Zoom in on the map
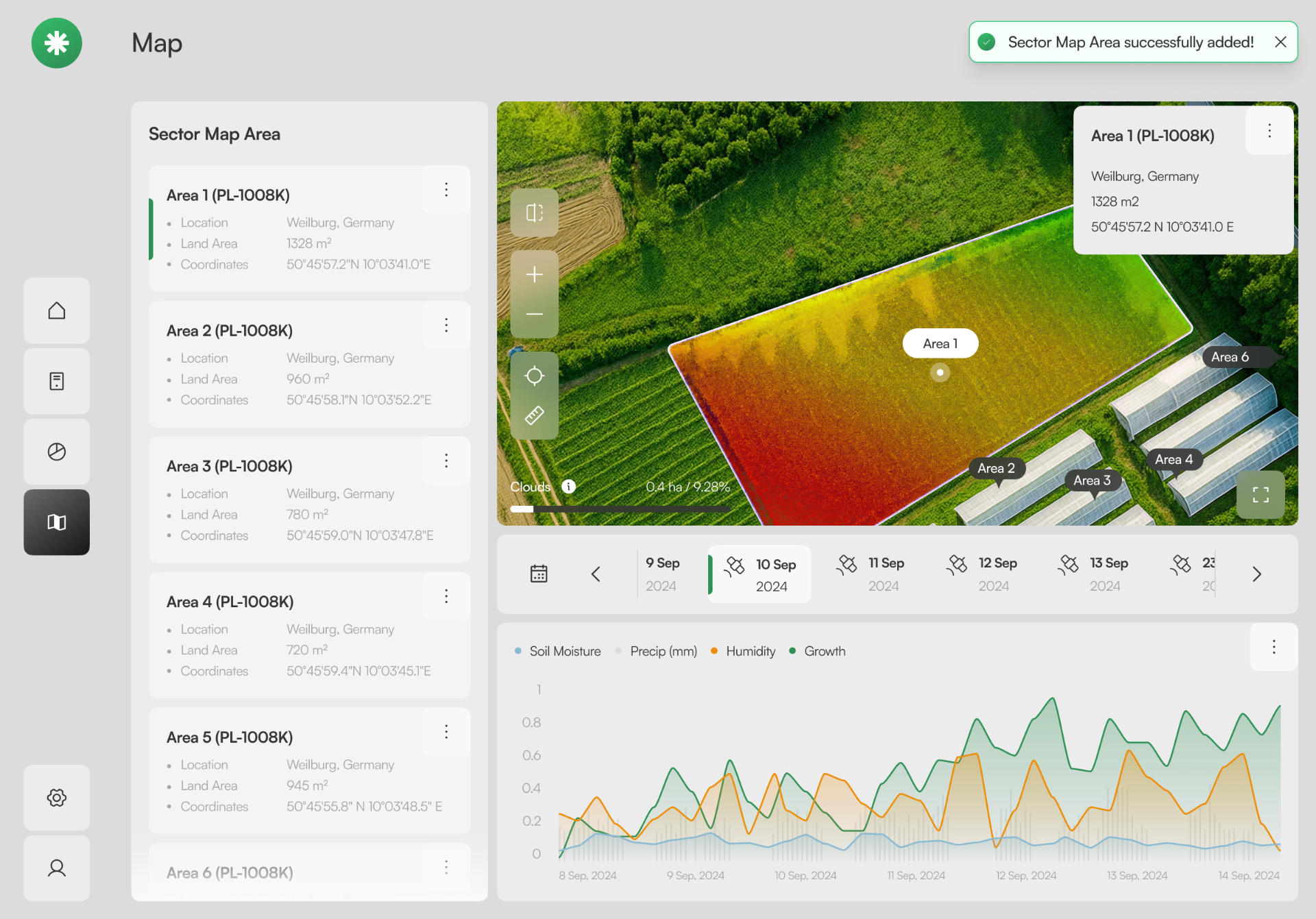The width and height of the screenshot is (1316, 919). [x=535, y=274]
